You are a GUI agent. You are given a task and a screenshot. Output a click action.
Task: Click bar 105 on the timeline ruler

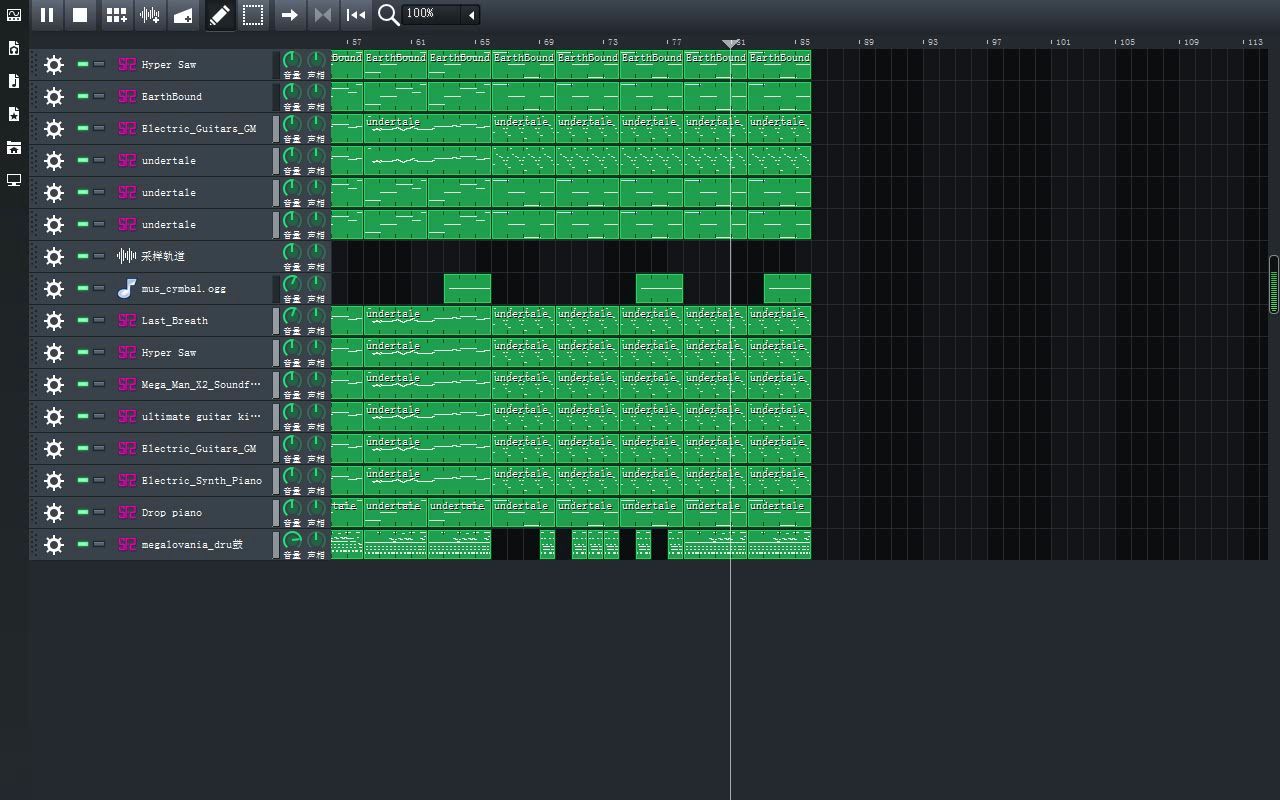click(x=1126, y=42)
